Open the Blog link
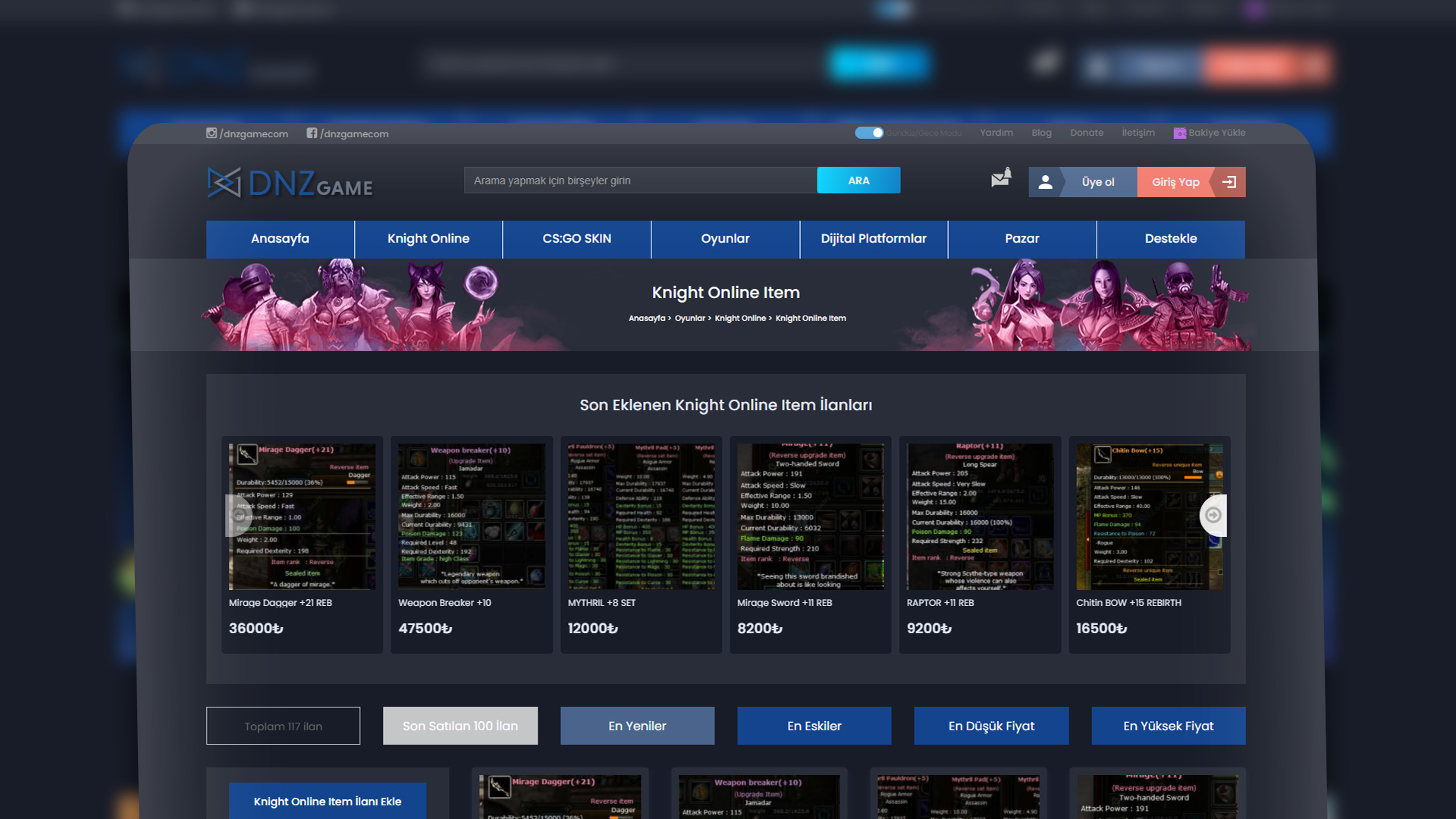The width and height of the screenshot is (1456, 819). click(x=1041, y=133)
